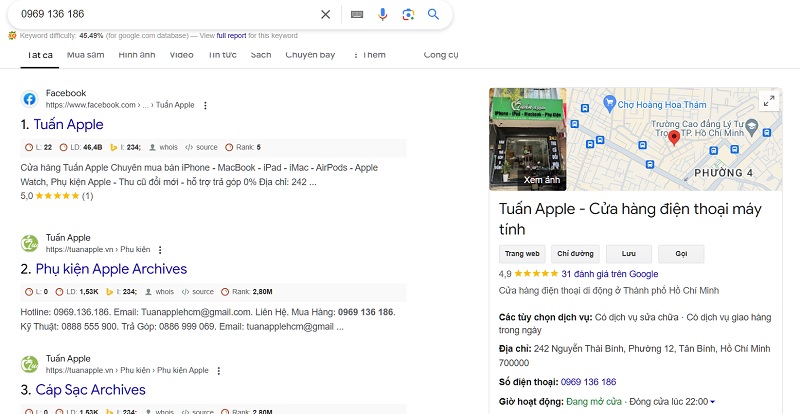Expand the Thêm more-filters menu
This screenshot has width=800, height=414.
coord(369,55)
